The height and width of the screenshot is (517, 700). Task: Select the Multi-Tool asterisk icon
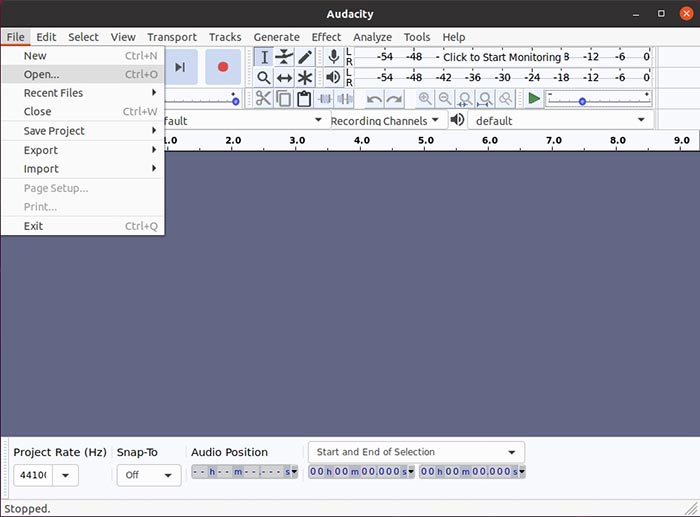click(305, 78)
